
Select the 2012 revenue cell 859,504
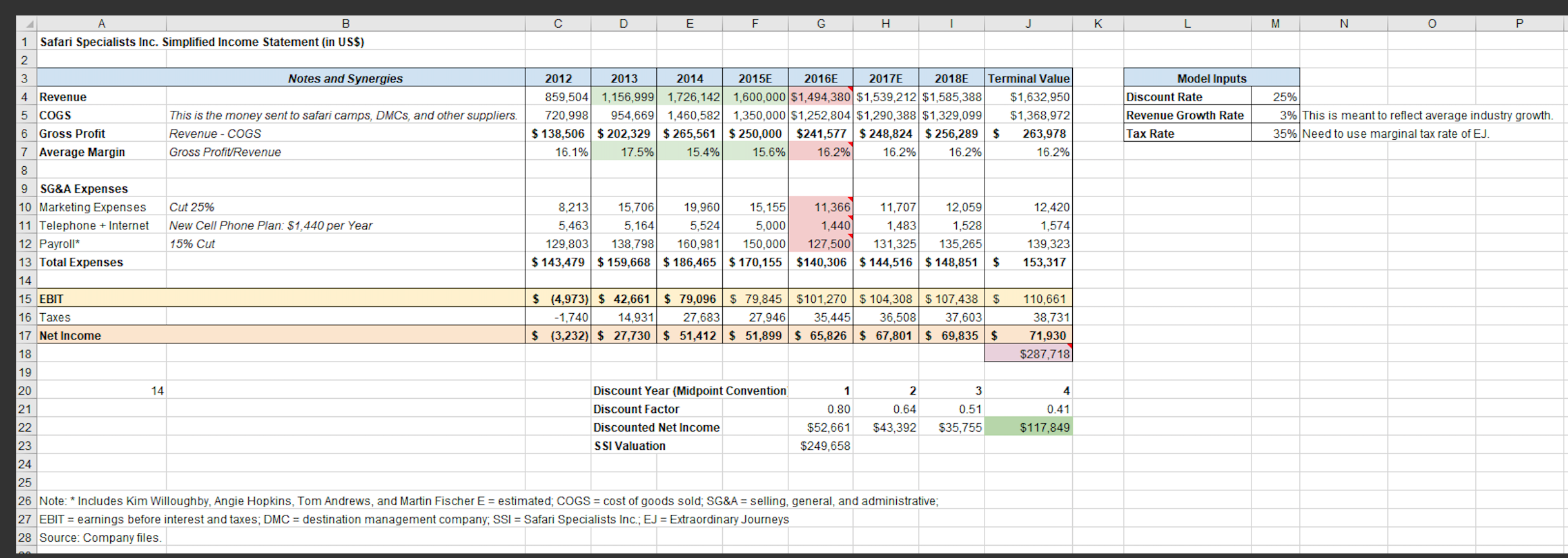558,97
